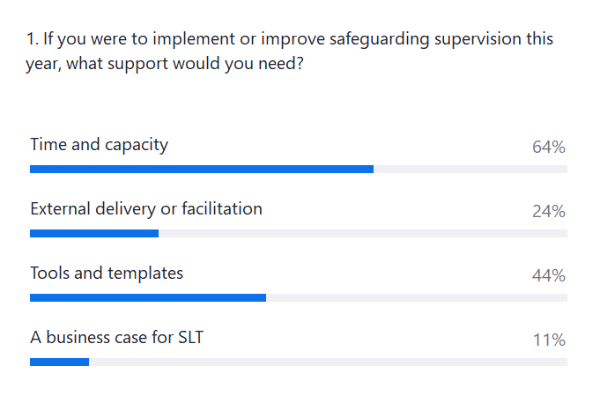Click the 44% percentage value

click(549, 276)
